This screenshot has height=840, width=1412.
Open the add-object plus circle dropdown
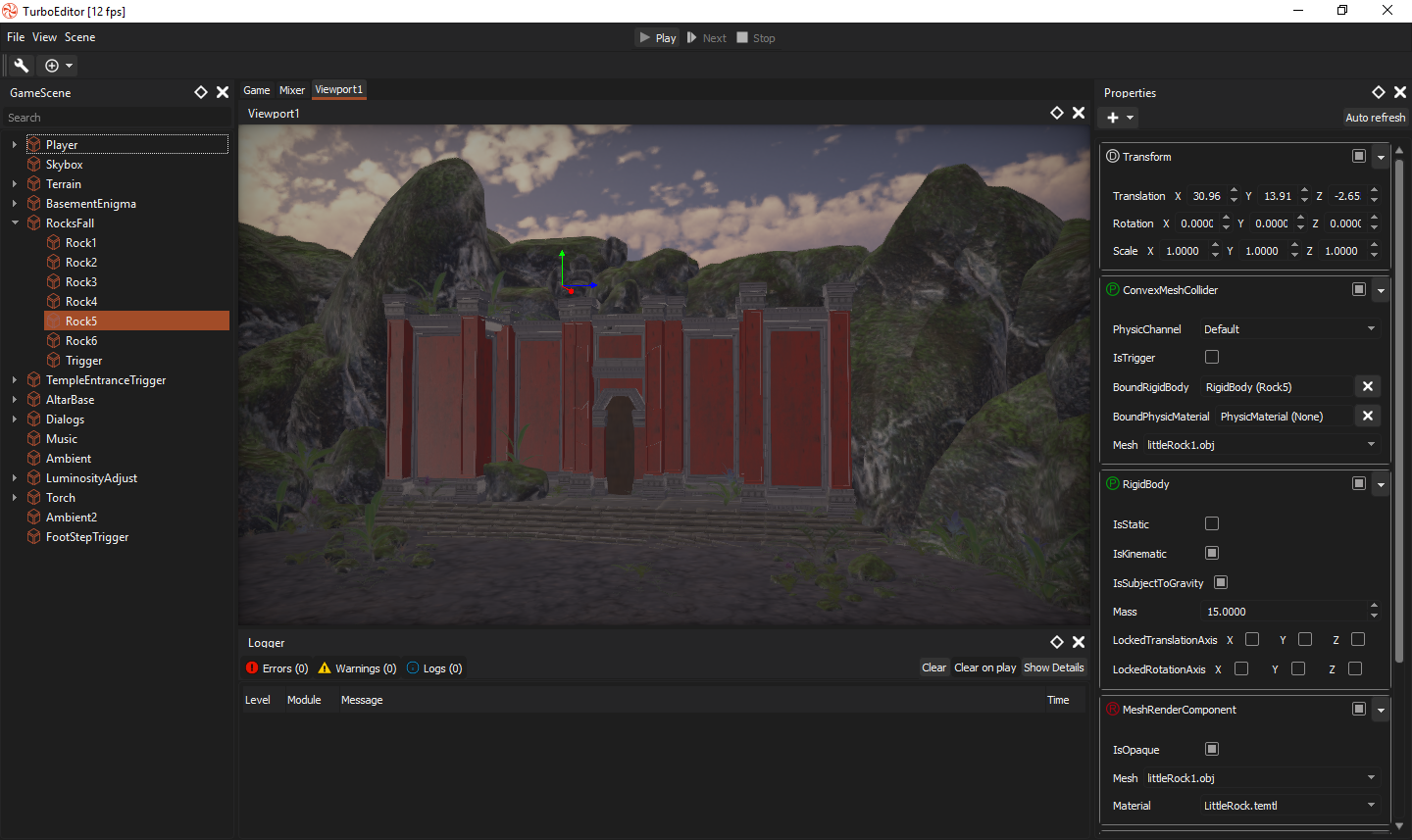(58, 66)
